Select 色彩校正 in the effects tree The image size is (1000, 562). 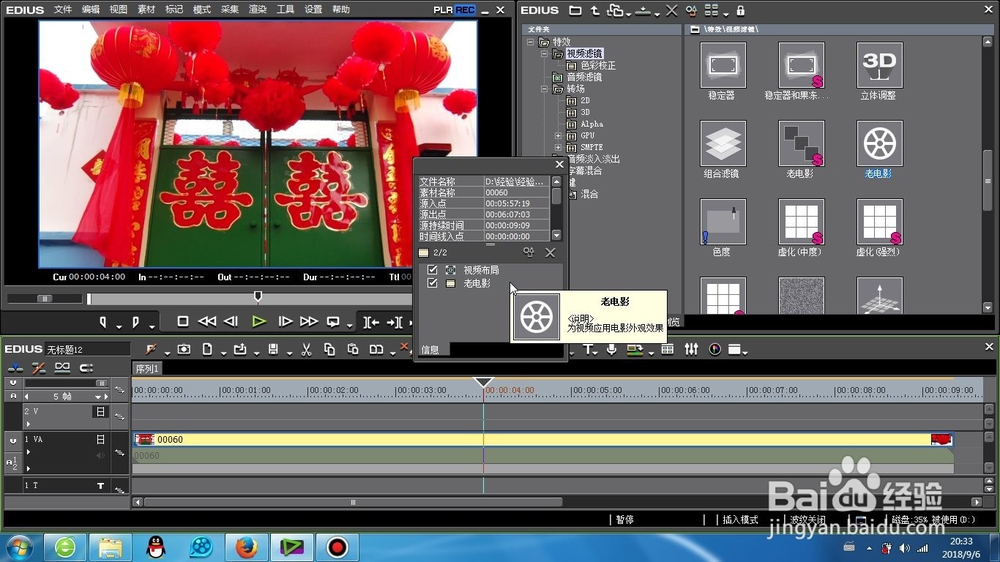tap(598, 65)
